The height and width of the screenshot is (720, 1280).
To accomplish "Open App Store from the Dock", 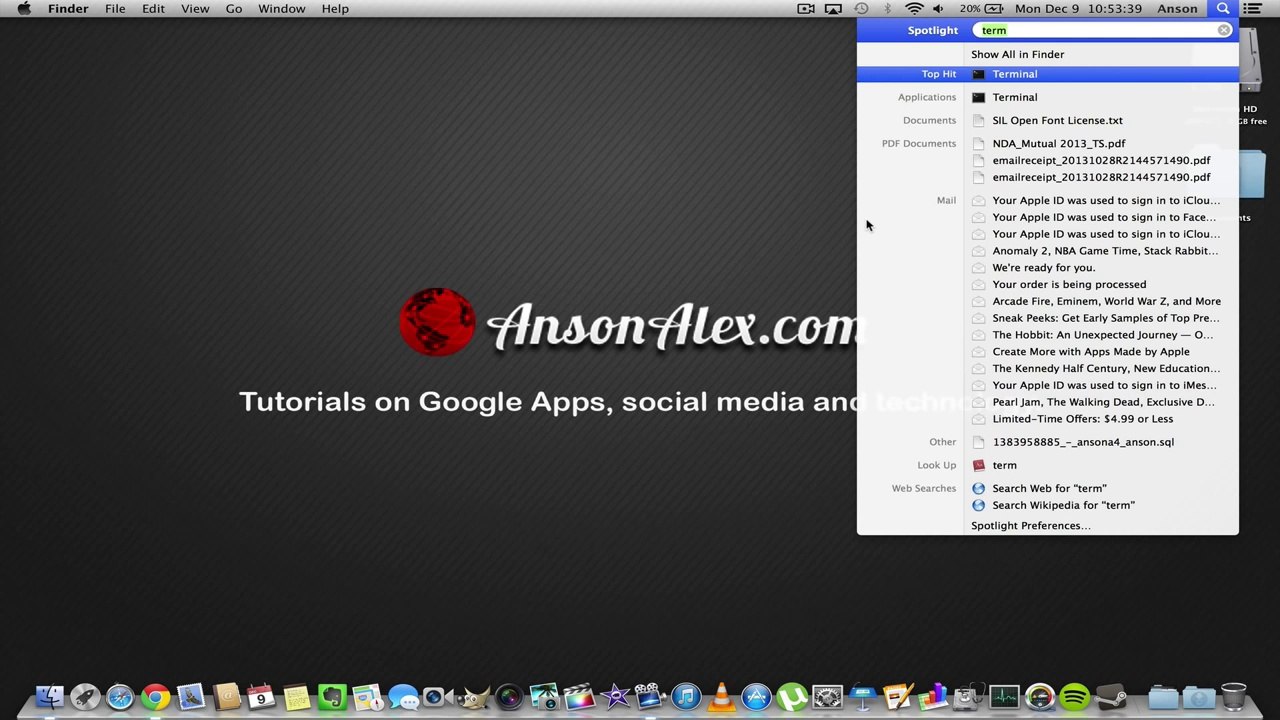I will click(756, 697).
